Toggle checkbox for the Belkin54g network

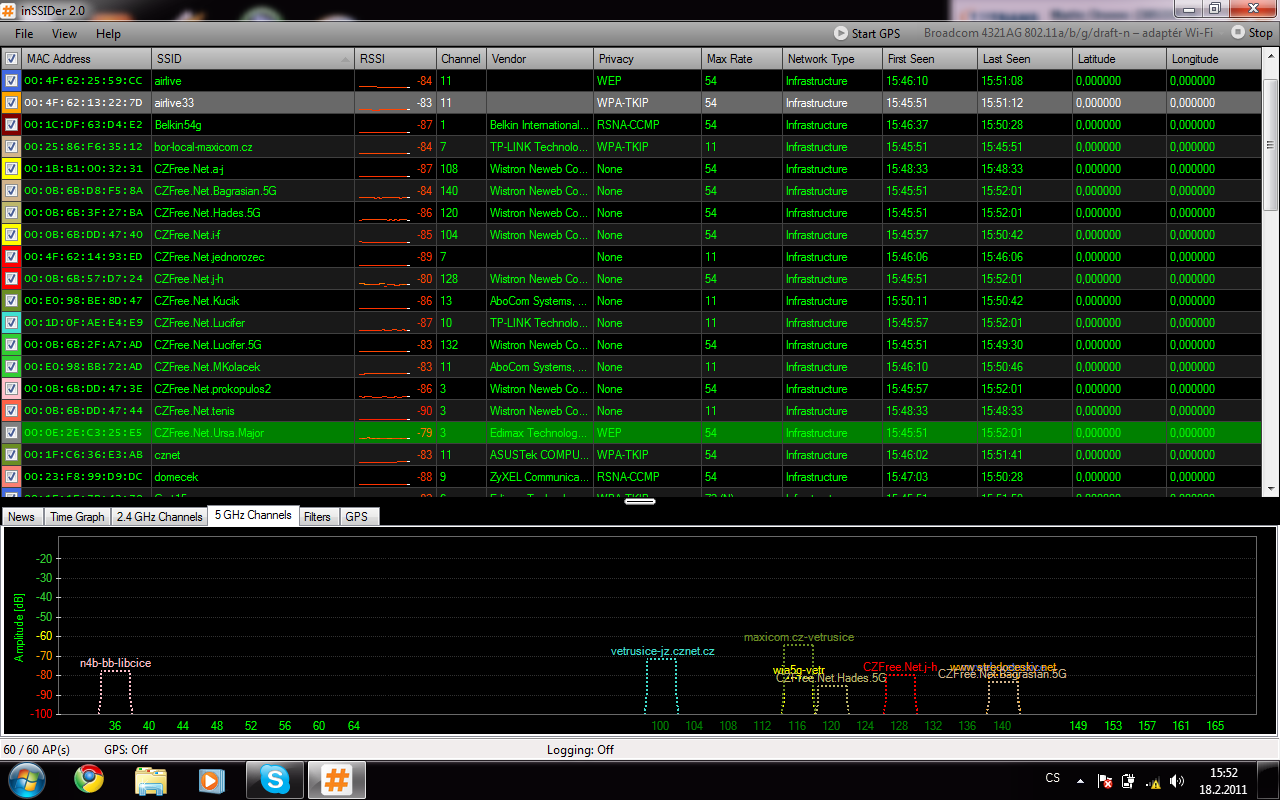[x=11, y=125]
